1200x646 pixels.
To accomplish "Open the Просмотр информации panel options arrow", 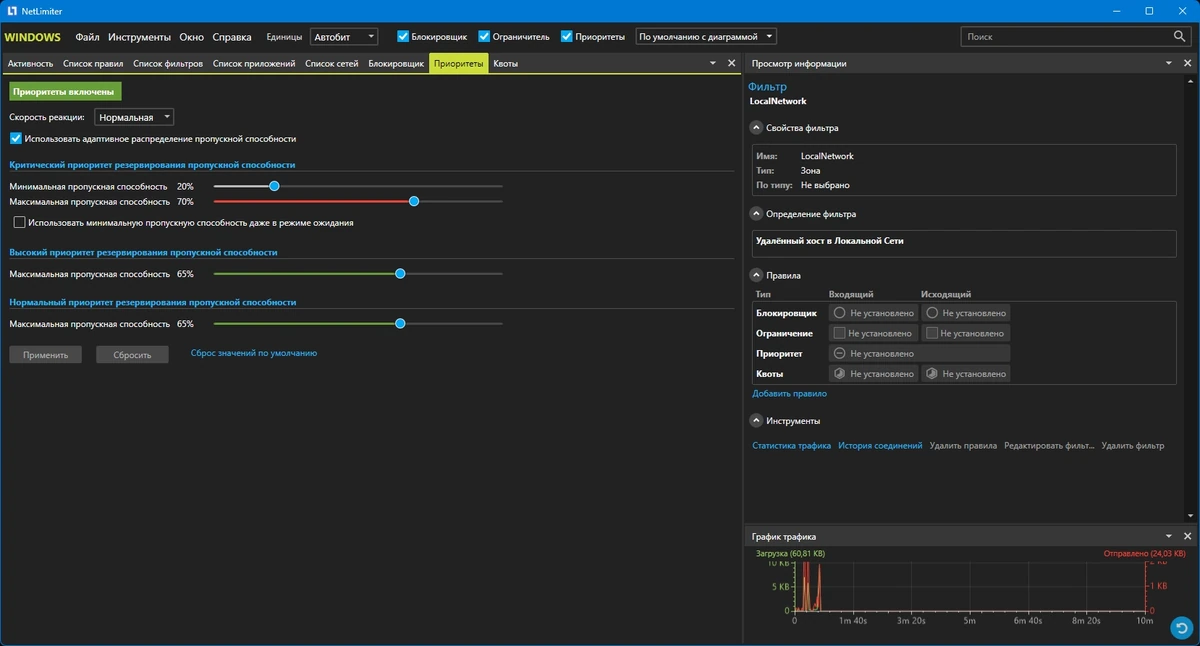I will [1169, 63].
